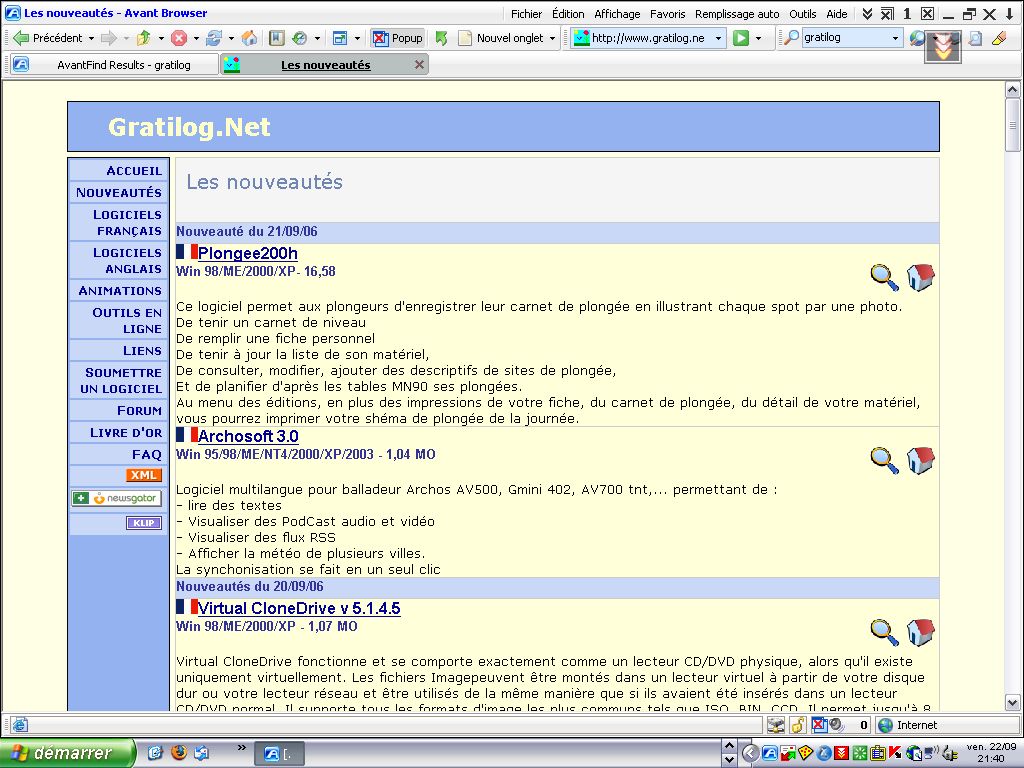The image size is (1024, 768).
Task: Click the popup blocker icon in status bar
Action: [x=819, y=725]
